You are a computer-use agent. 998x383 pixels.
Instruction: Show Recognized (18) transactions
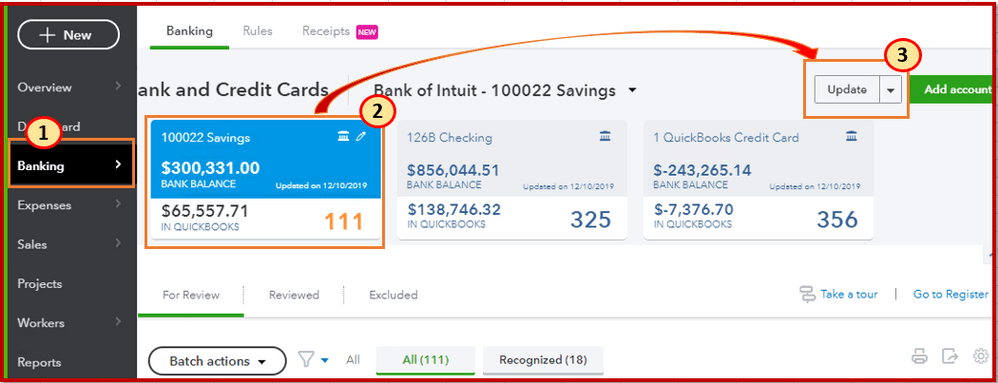coord(543,360)
